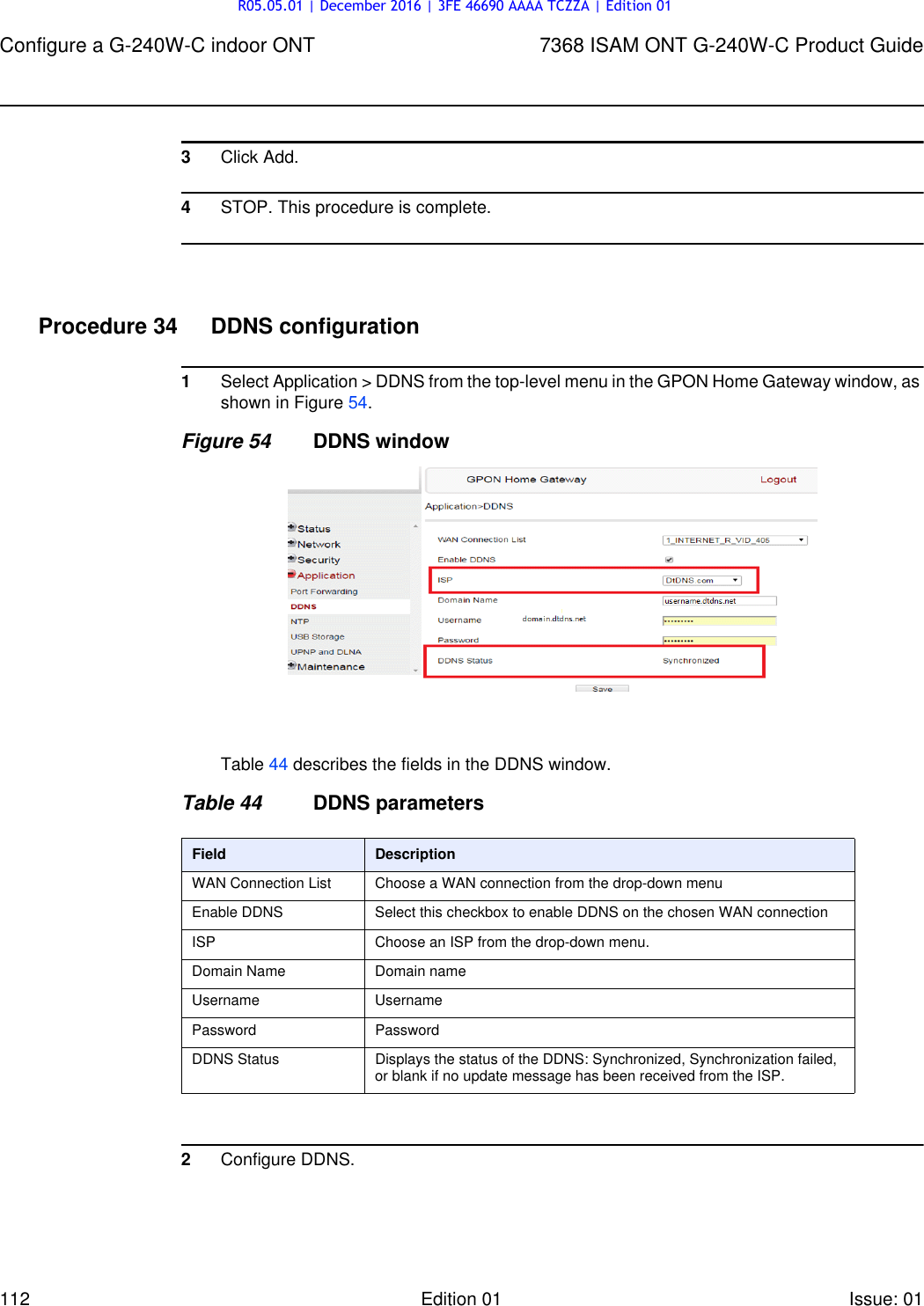Click the Network icon in the navigation menu
The width and height of the screenshot is (924, 1306).
click(291, 544)
